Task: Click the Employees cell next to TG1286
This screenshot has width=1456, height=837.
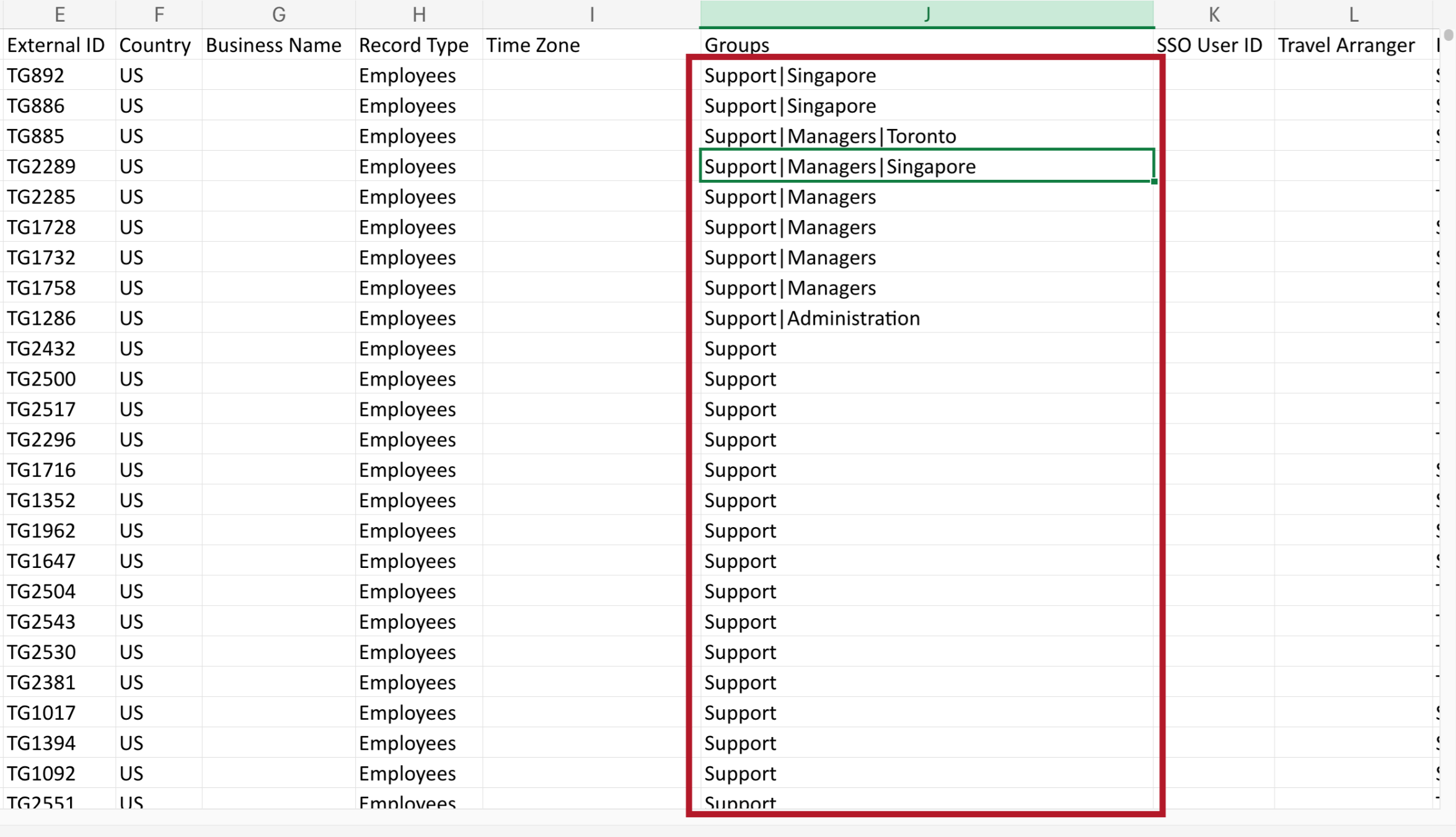Action: [407, 318]
